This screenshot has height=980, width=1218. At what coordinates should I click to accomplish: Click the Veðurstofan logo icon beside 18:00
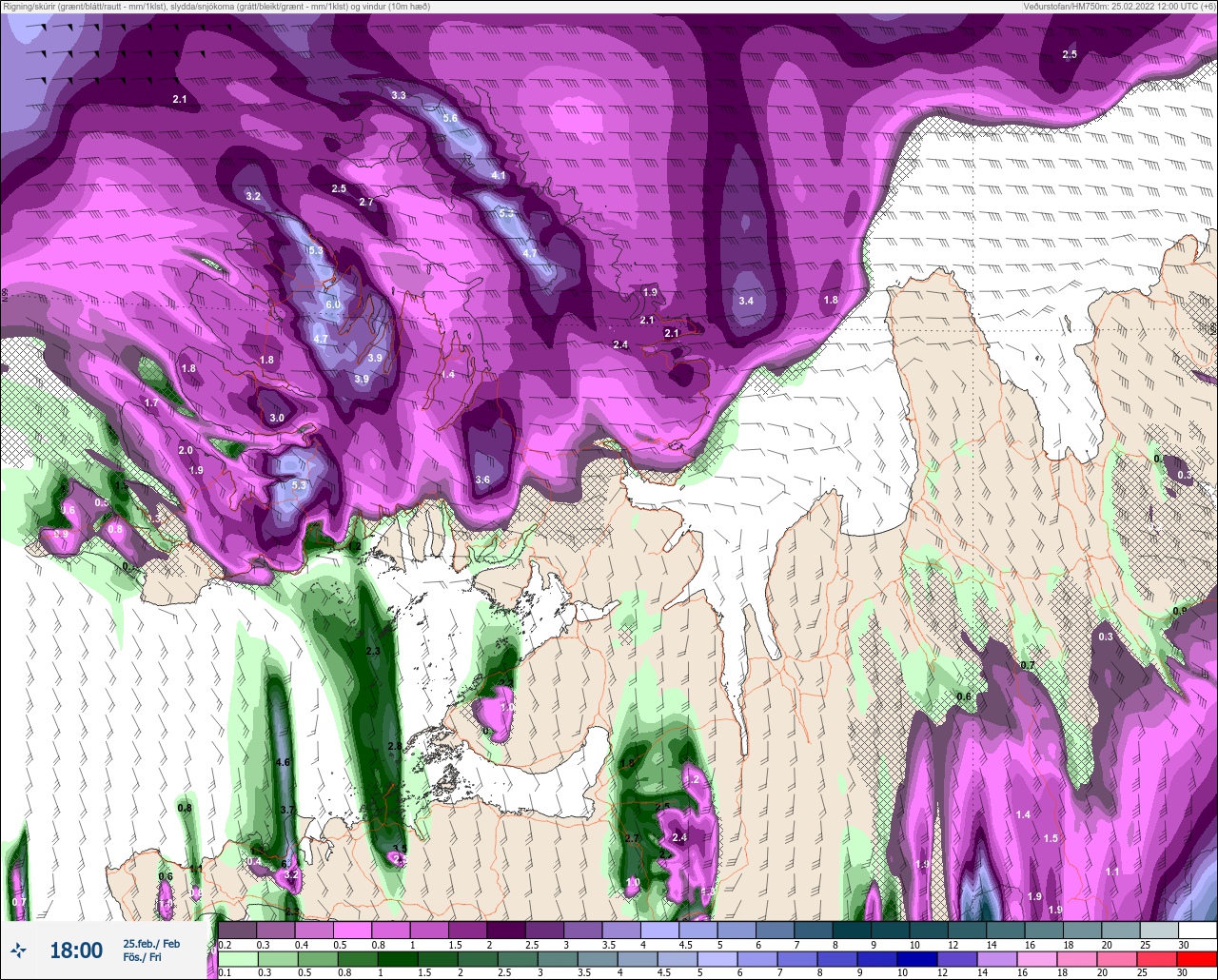(x=19, y=950)
